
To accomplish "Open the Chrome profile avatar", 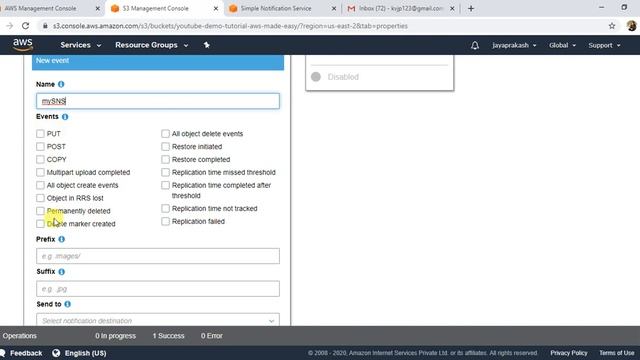I will (x=631, y=26).
